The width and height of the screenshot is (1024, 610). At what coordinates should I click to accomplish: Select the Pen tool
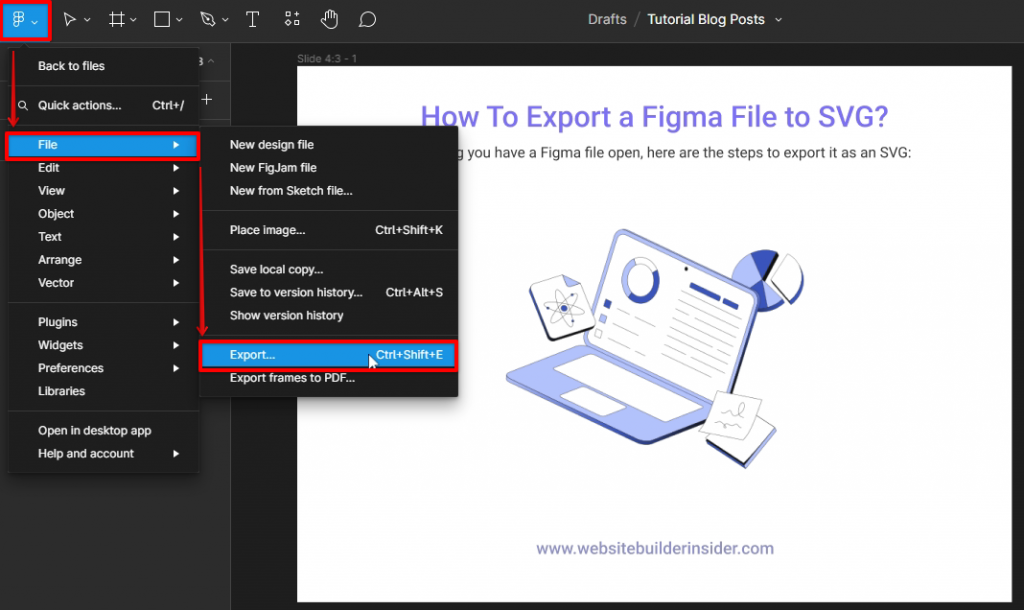click(208, 20)
